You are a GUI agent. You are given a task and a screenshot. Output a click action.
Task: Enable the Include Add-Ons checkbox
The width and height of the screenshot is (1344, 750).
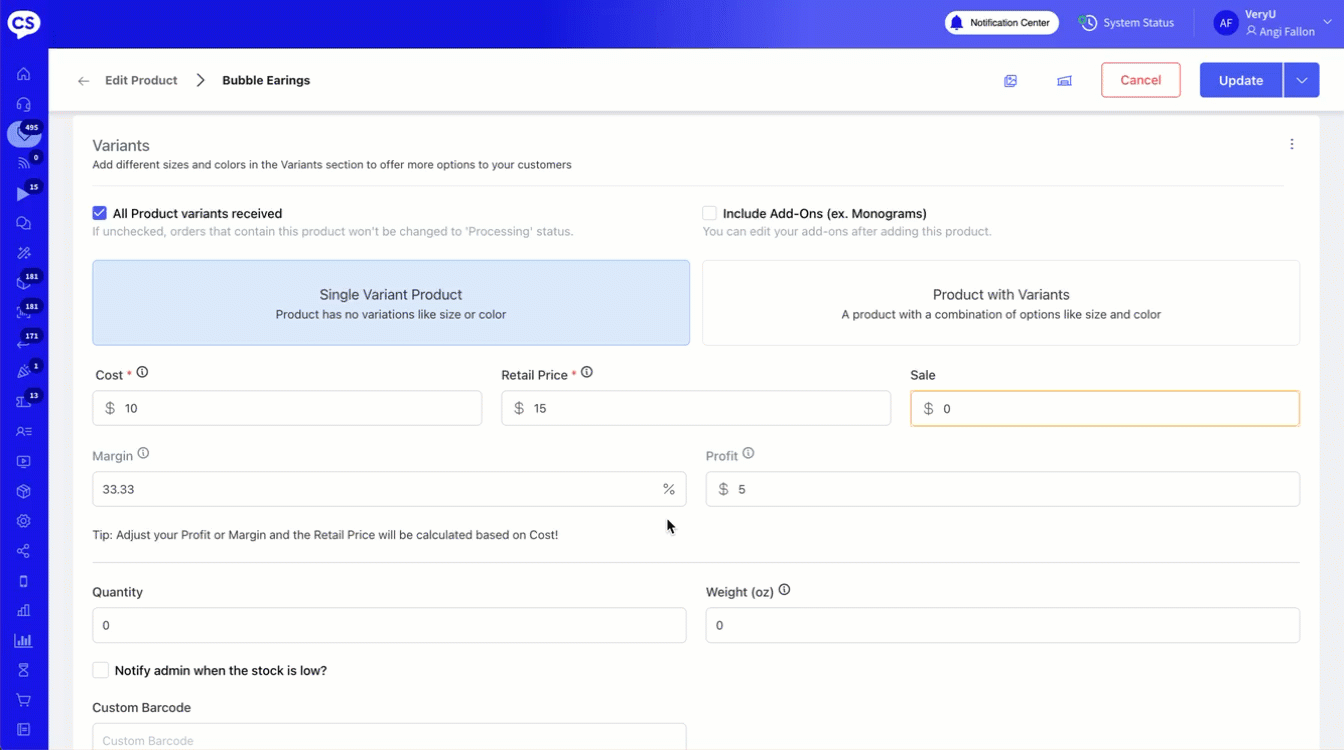(710, 213)
